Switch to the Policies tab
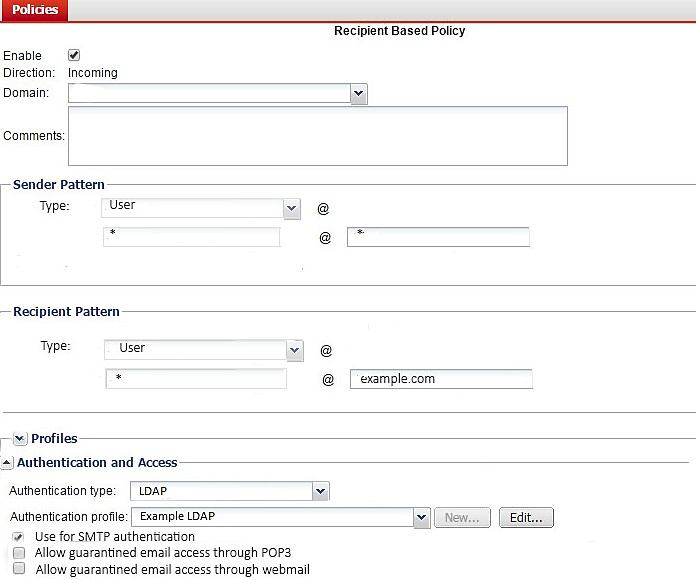This screenshot has width=696, height=580. [x=34, y=10]
